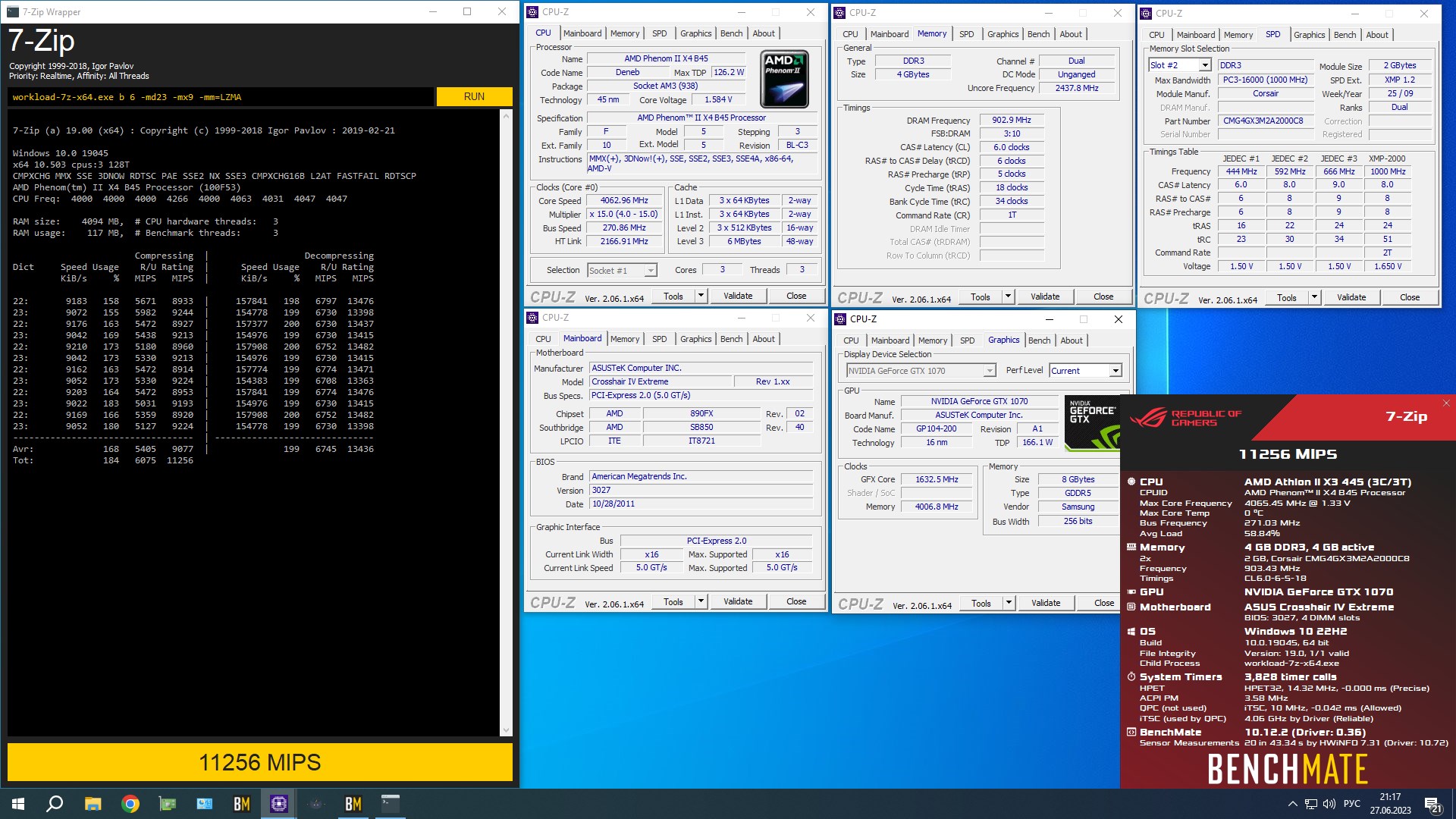Open the NVIDIA GeForce GTX 1070 device dropdown
Image resolution: width=1456 pixels, height=819 pixels.
[x=990, y=371]
